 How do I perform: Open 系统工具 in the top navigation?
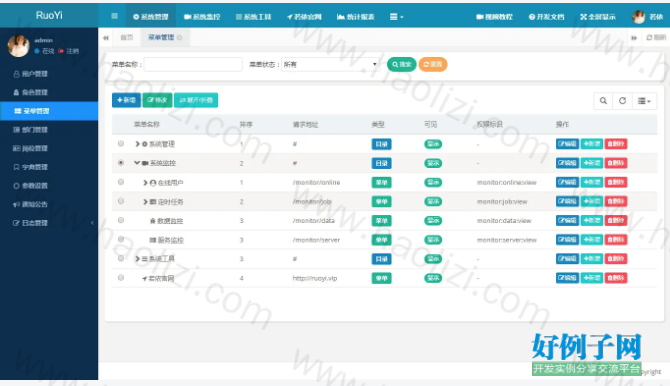coord(253,17)
